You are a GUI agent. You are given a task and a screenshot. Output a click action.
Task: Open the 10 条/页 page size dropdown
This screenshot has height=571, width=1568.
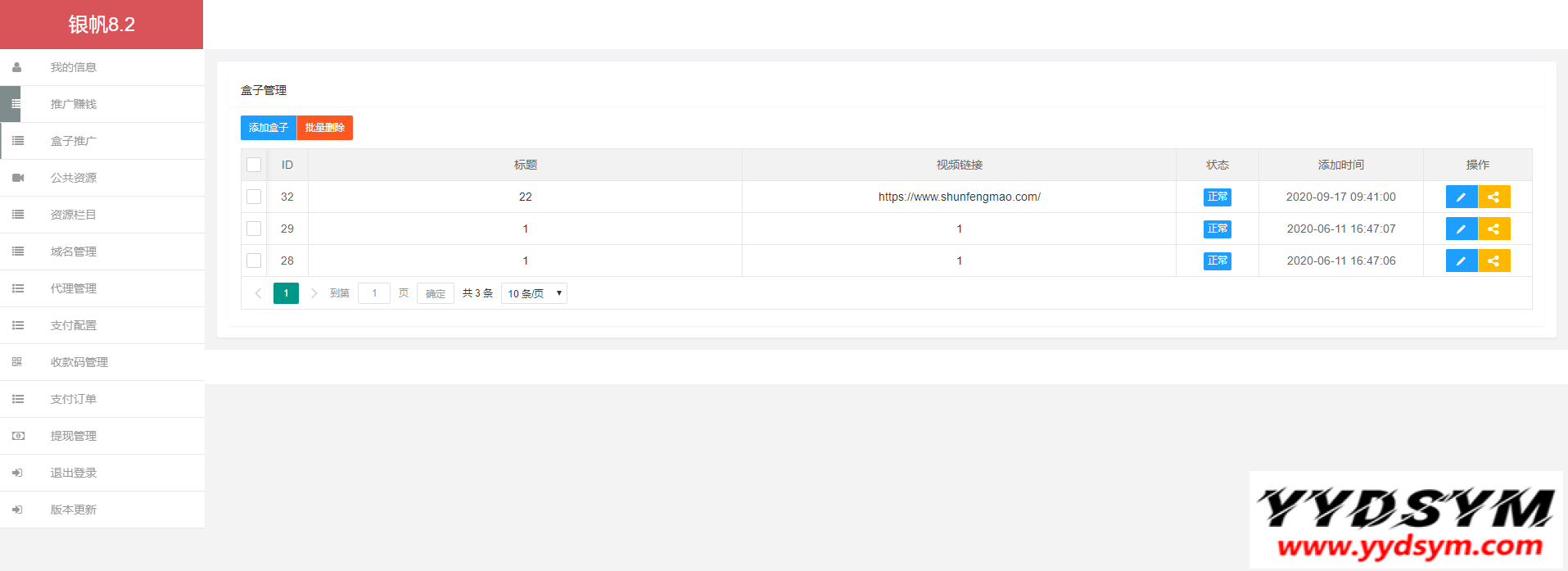[x=534, y=293]
